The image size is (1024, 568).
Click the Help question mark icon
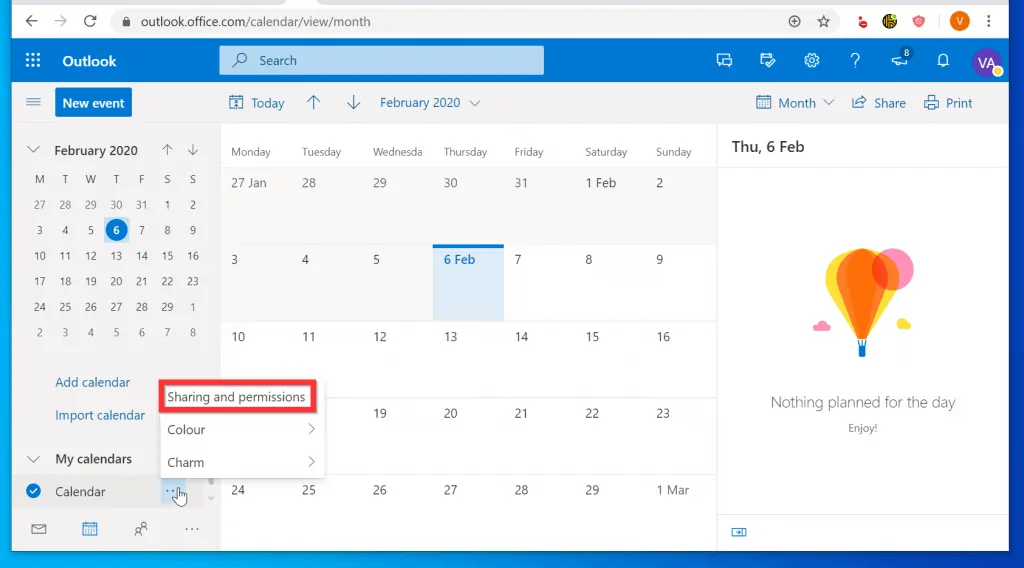(855, 61)
